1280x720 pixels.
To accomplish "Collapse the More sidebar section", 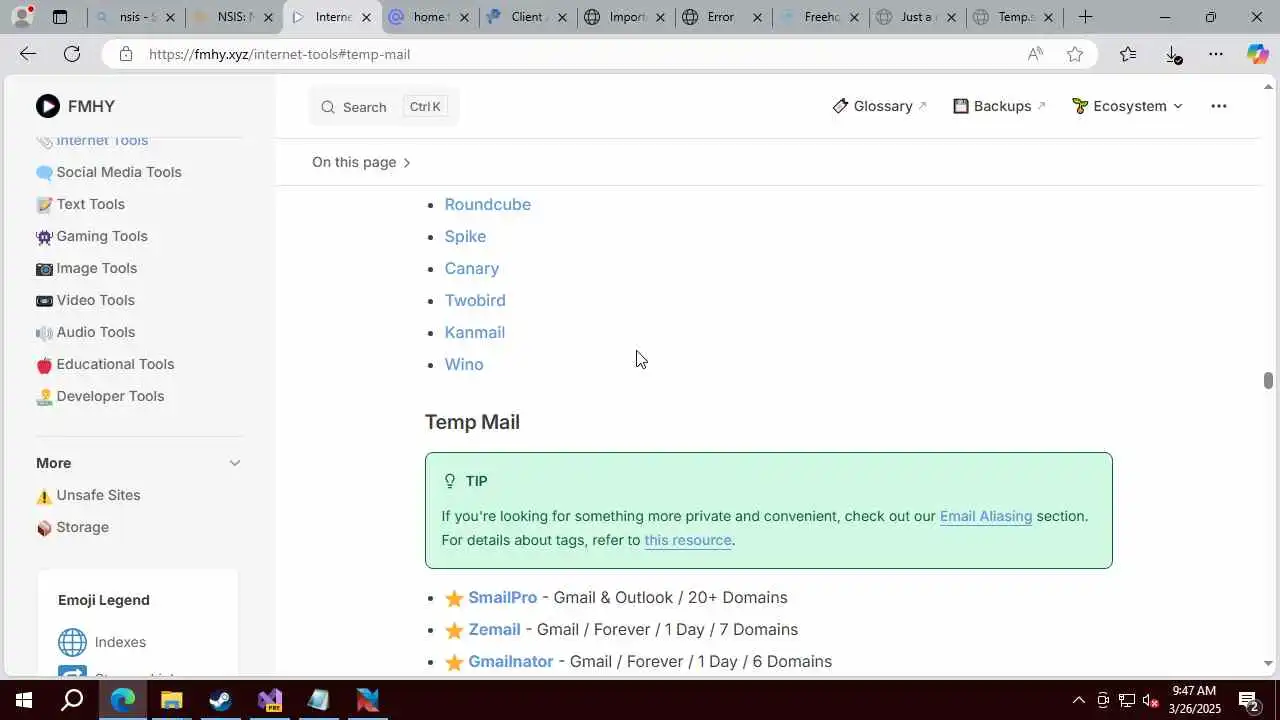I will 235,463.
